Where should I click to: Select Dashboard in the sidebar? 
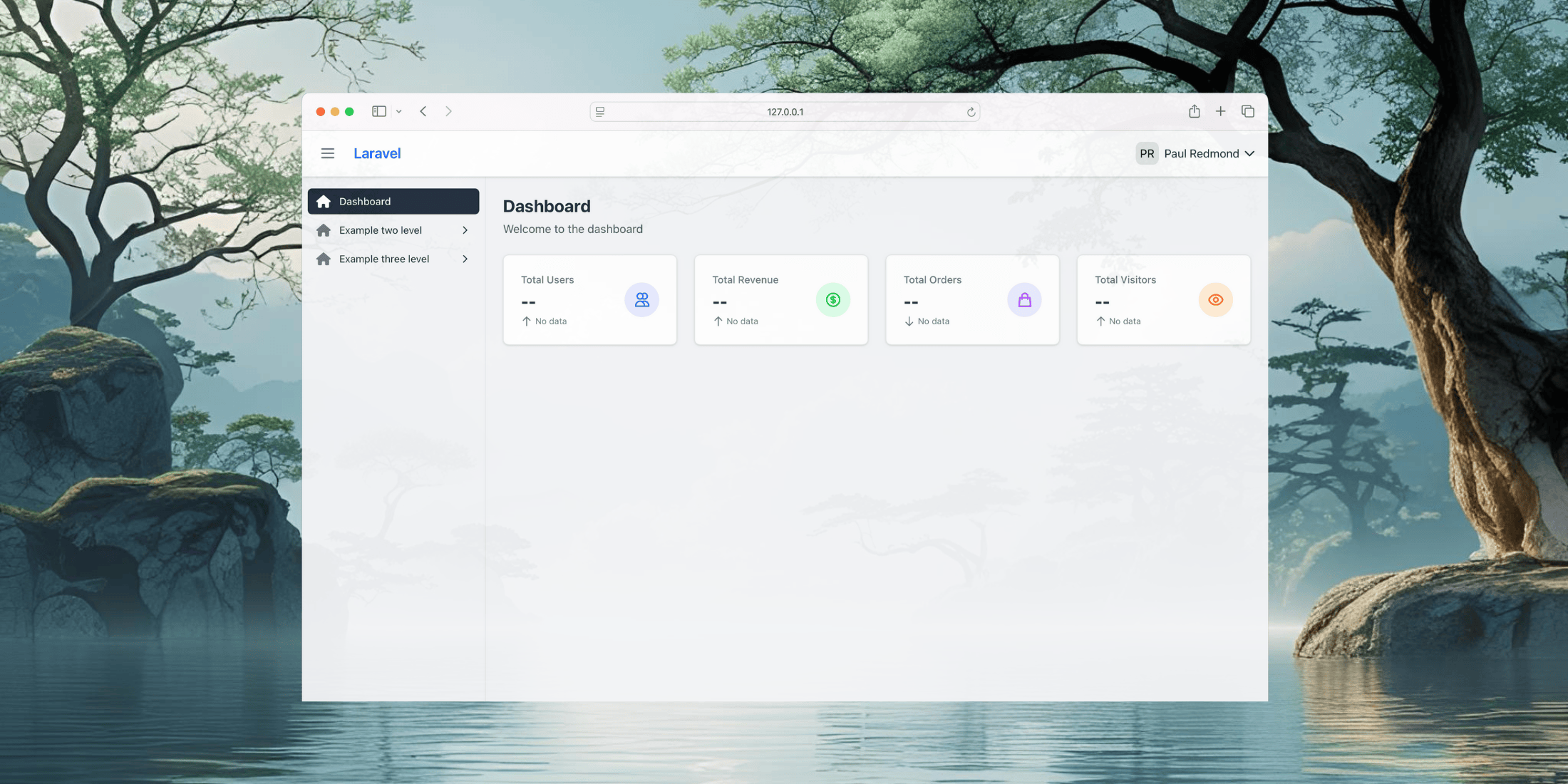(x=365, y=201)
